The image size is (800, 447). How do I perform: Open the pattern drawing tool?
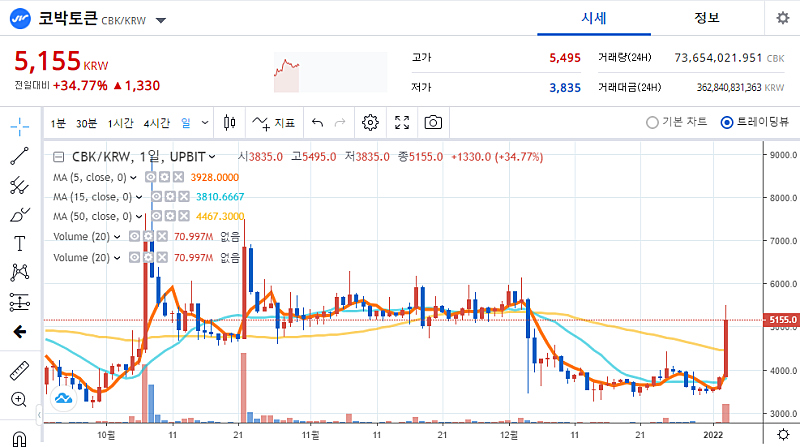[x=19, y=272]
